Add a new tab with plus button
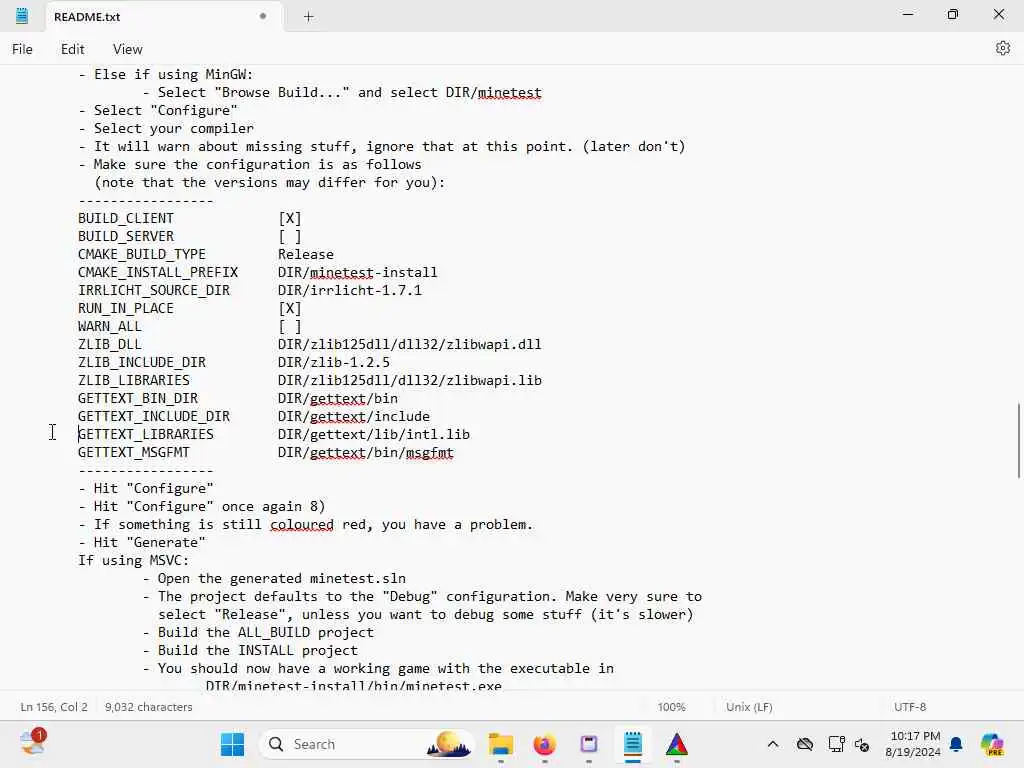This screenshot has height=768, width=1024. [x=308, y=17]
